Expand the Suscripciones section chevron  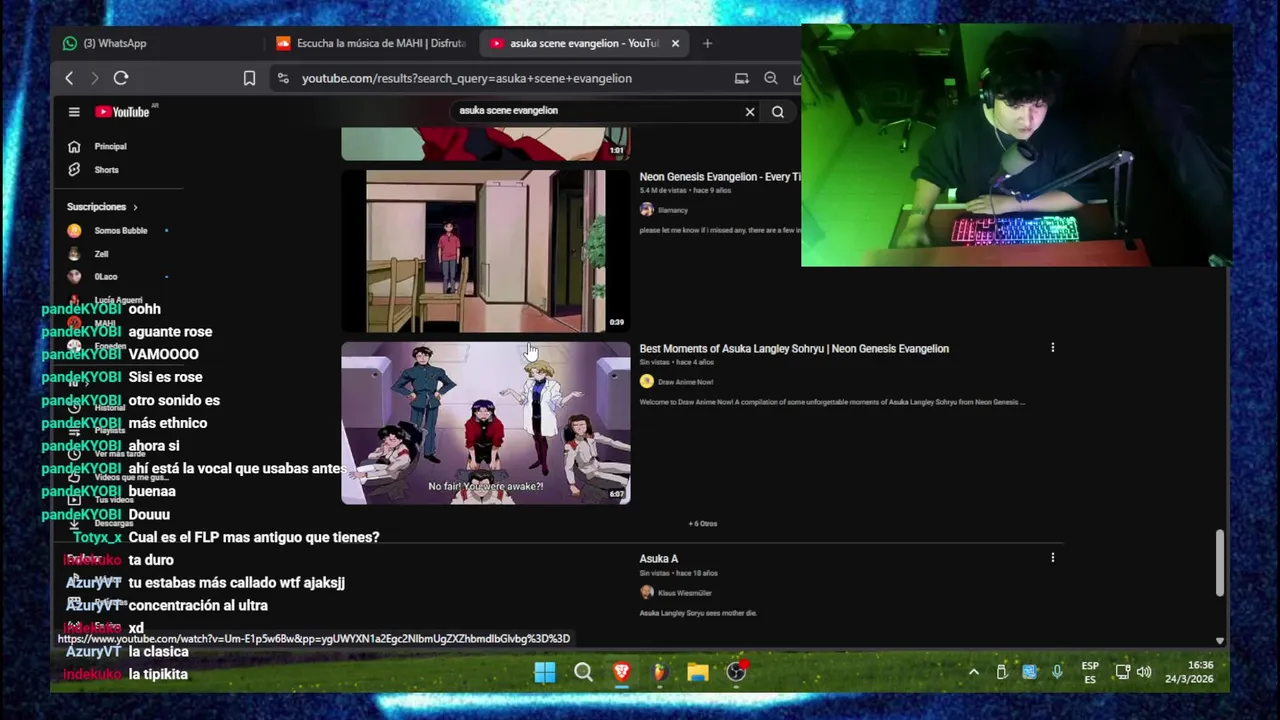(x=135, y=207)
